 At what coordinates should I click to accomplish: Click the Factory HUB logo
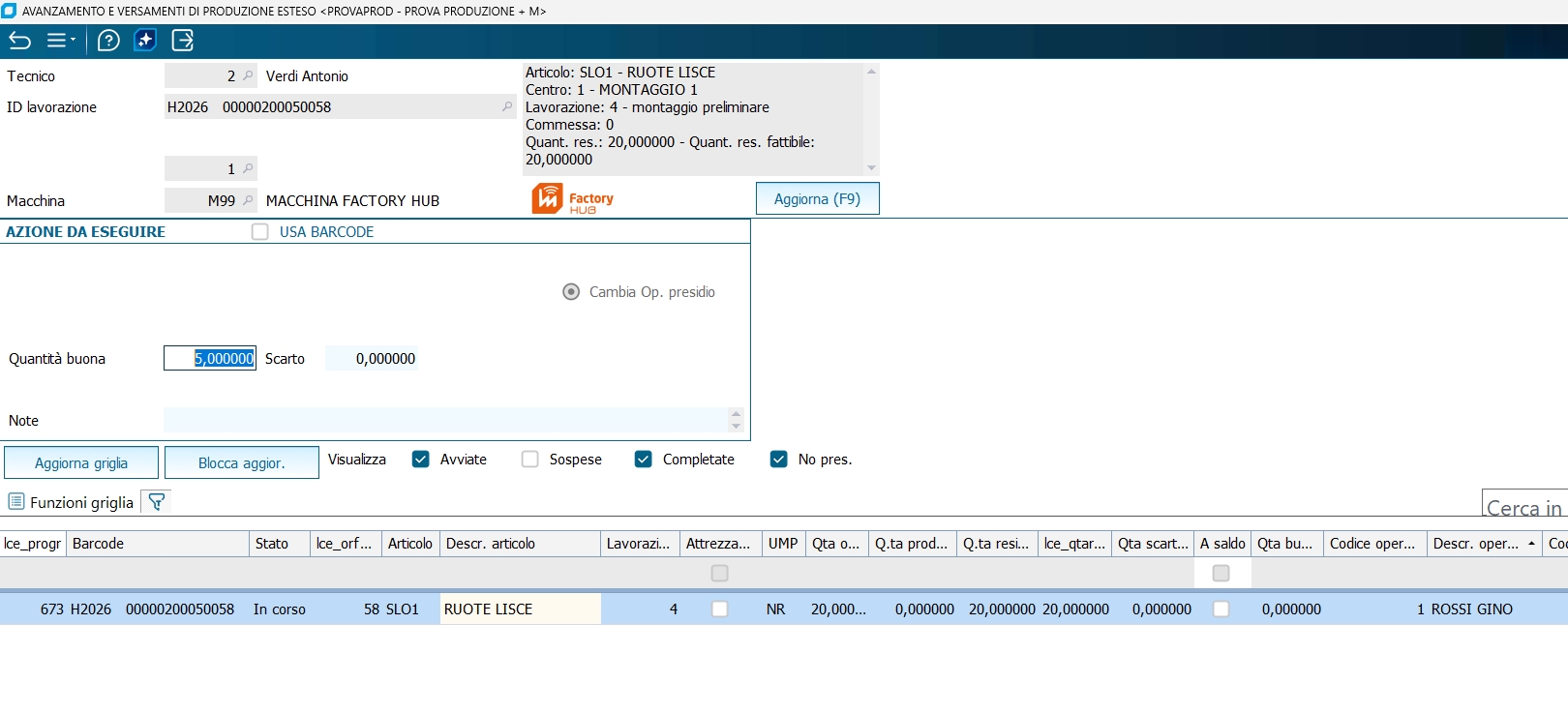[572, 198]
